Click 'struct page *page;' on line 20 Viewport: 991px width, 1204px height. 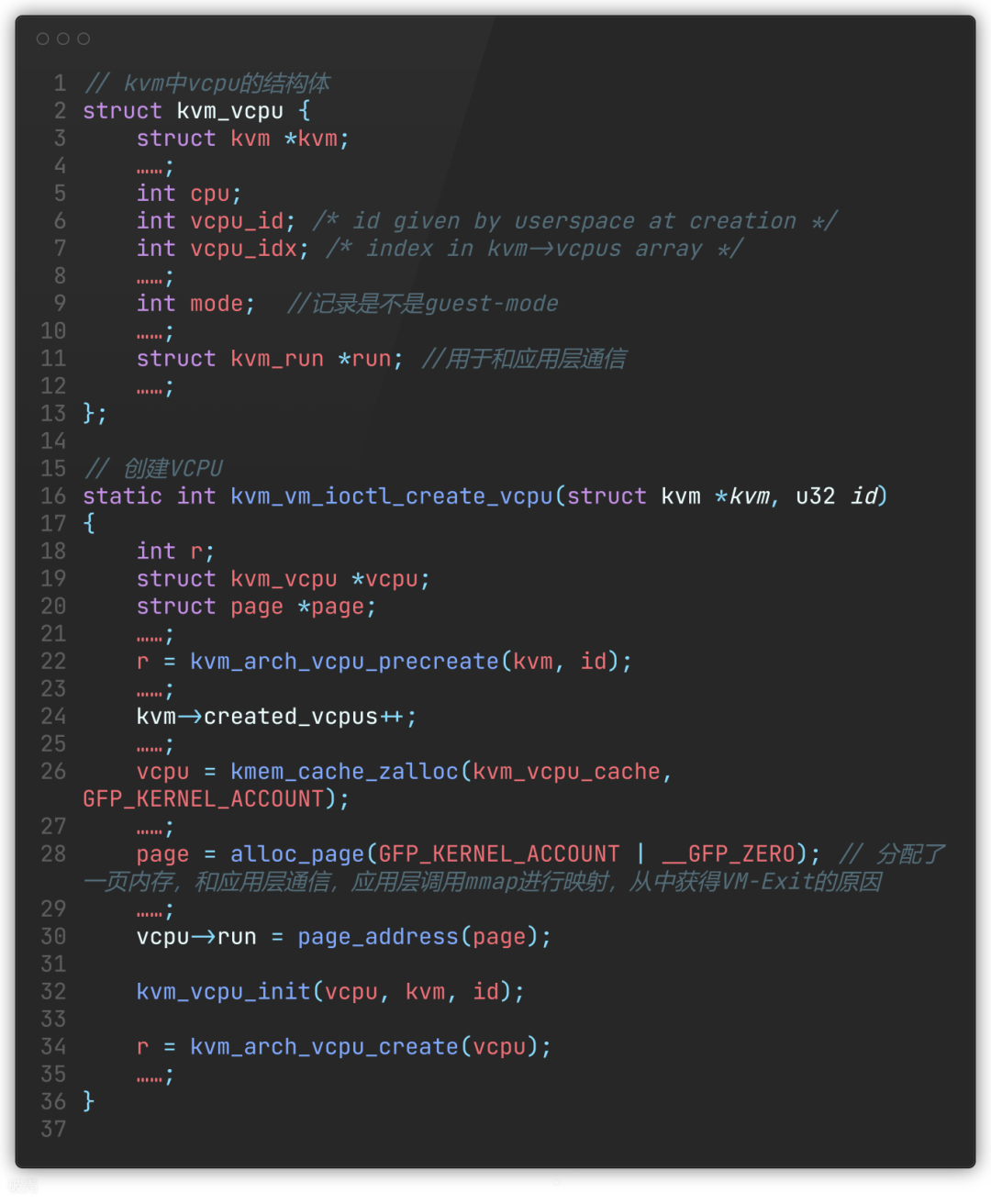257,607
